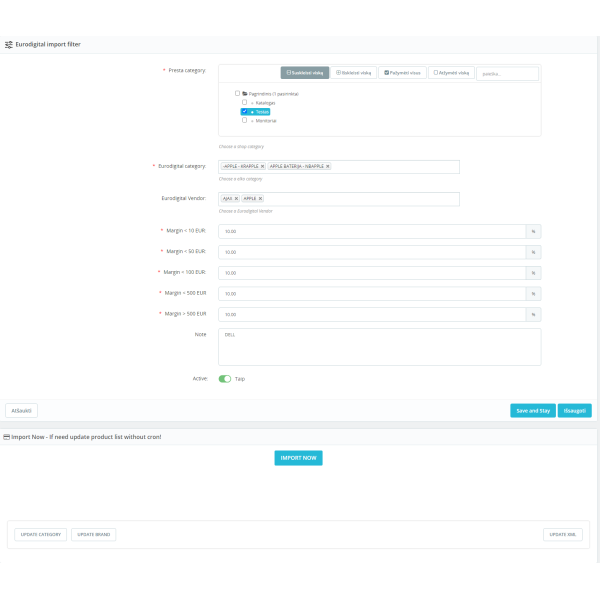Image resolution: width=600 pixels, height=600 pixels.
Task: Click the Margin < 10 EUR input
Action: [x=372, y=232]
